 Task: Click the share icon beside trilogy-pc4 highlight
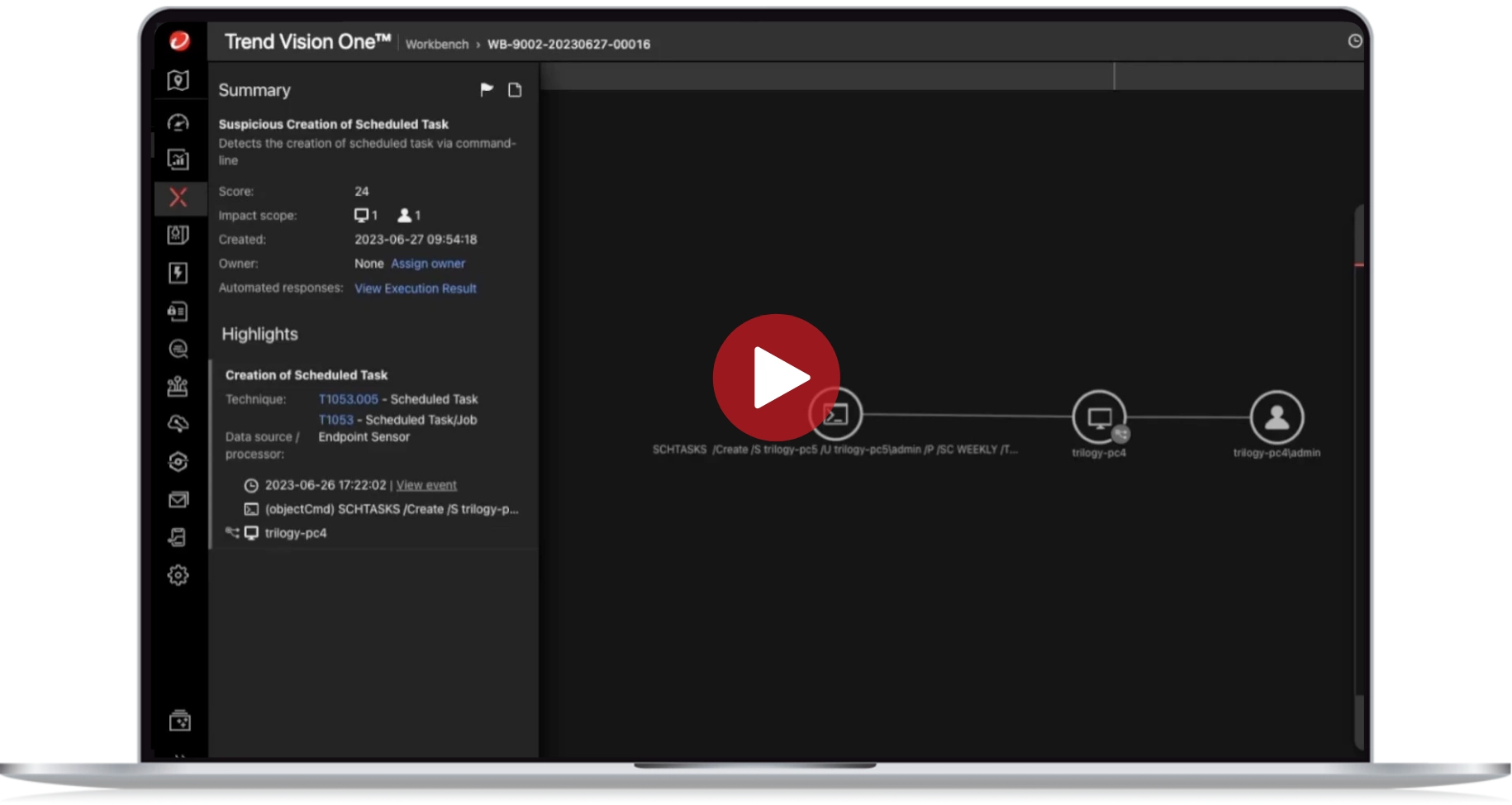[232, 533]
